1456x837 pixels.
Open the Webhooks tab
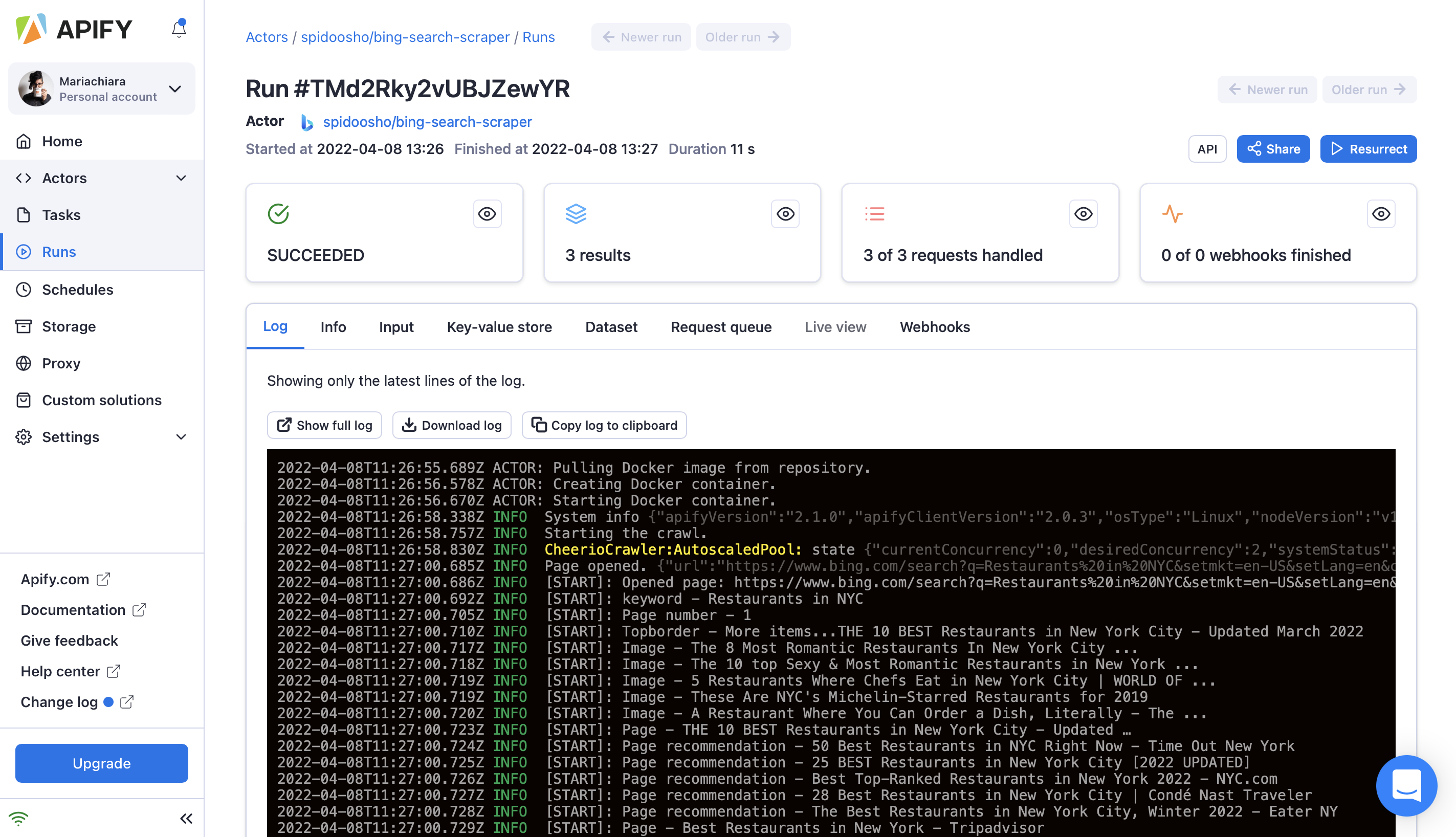tap(935, 327)
